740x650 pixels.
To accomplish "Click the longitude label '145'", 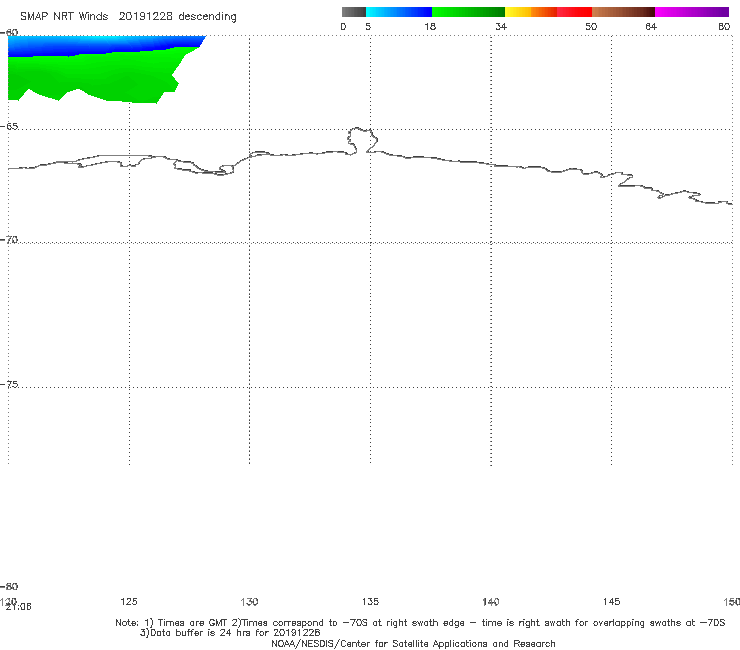I will point(612,602).
